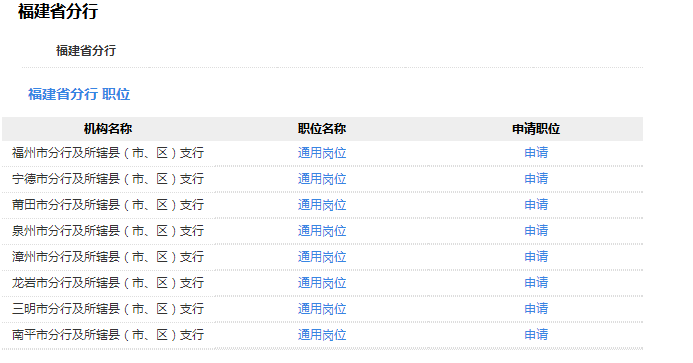
Task: Open 通用岗位 link for 三明市分行
Action: click(322, 309)
